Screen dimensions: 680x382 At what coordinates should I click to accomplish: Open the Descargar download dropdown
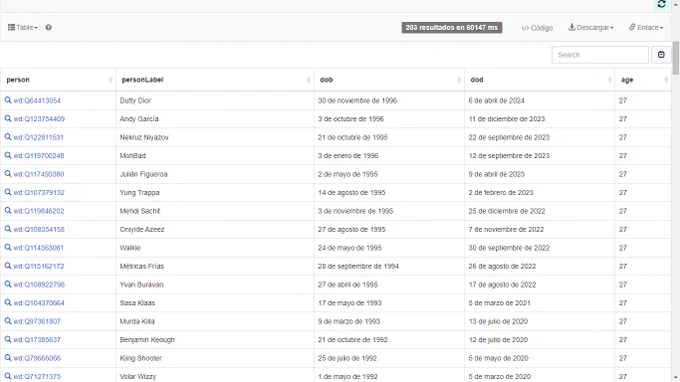pyautogui.click(x=591, y=27)
